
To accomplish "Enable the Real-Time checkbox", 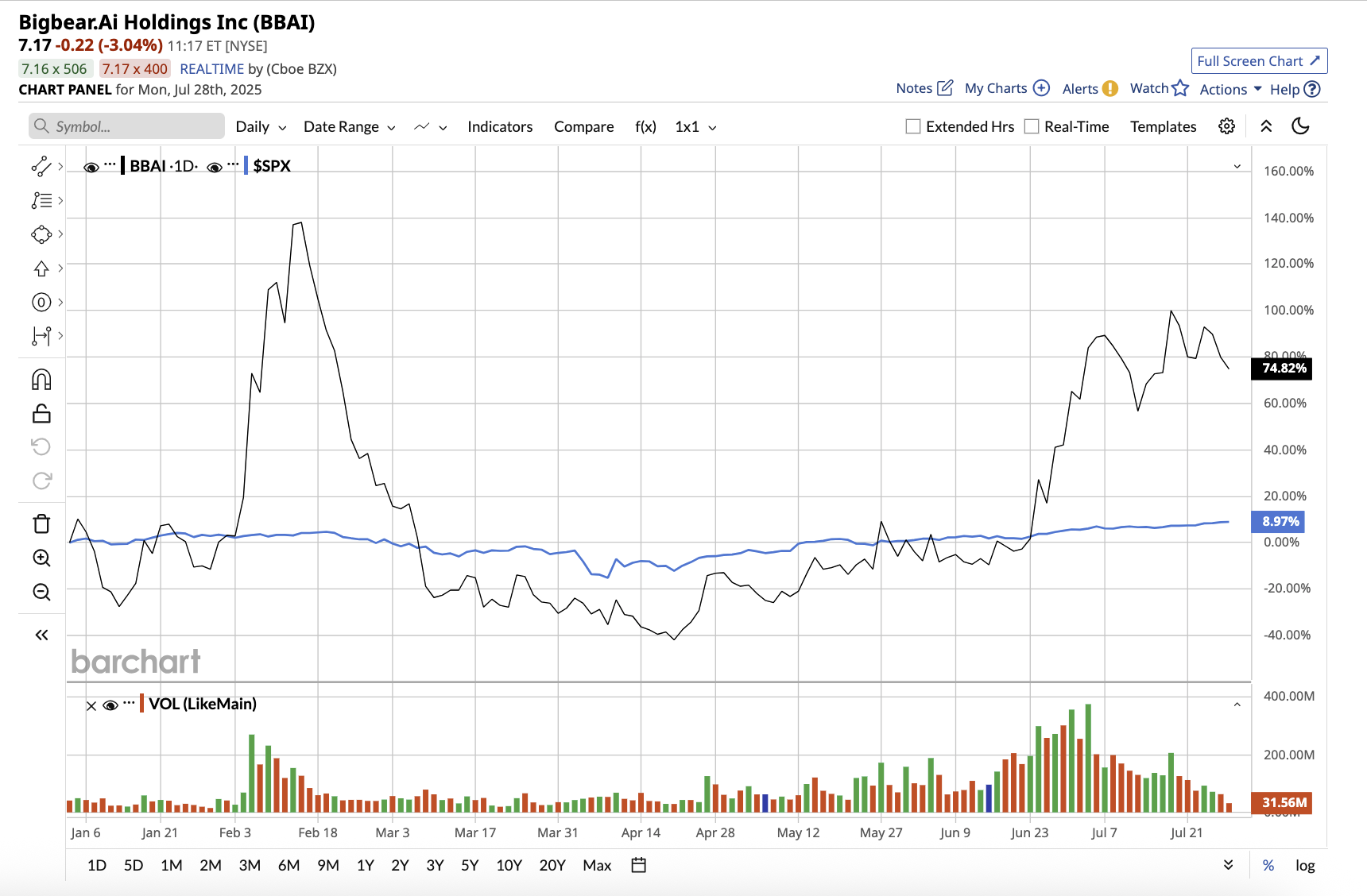I will (x=1032, y=126).
